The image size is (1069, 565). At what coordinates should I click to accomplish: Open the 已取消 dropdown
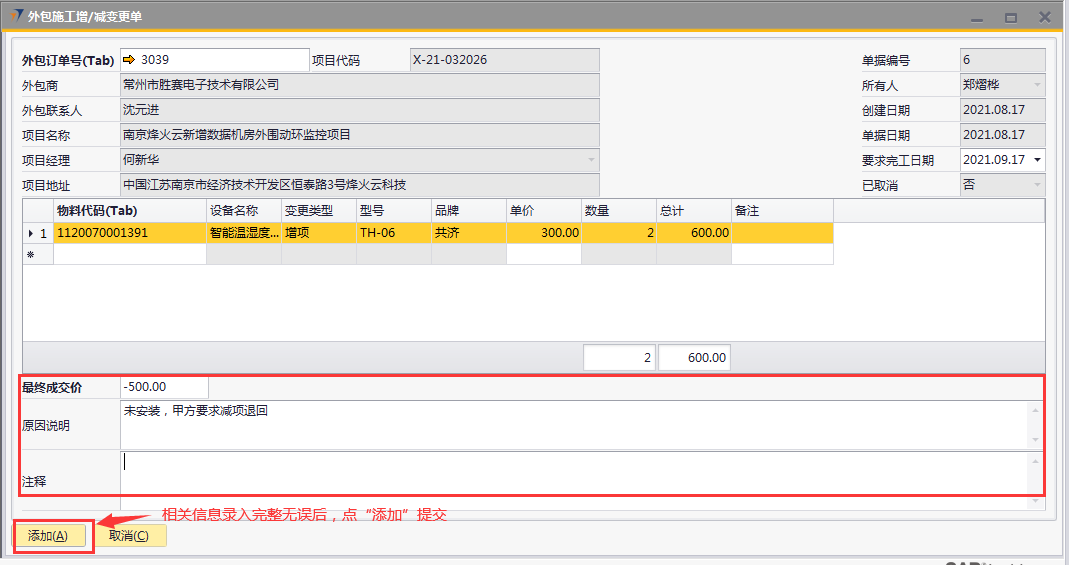[1037, 185]
